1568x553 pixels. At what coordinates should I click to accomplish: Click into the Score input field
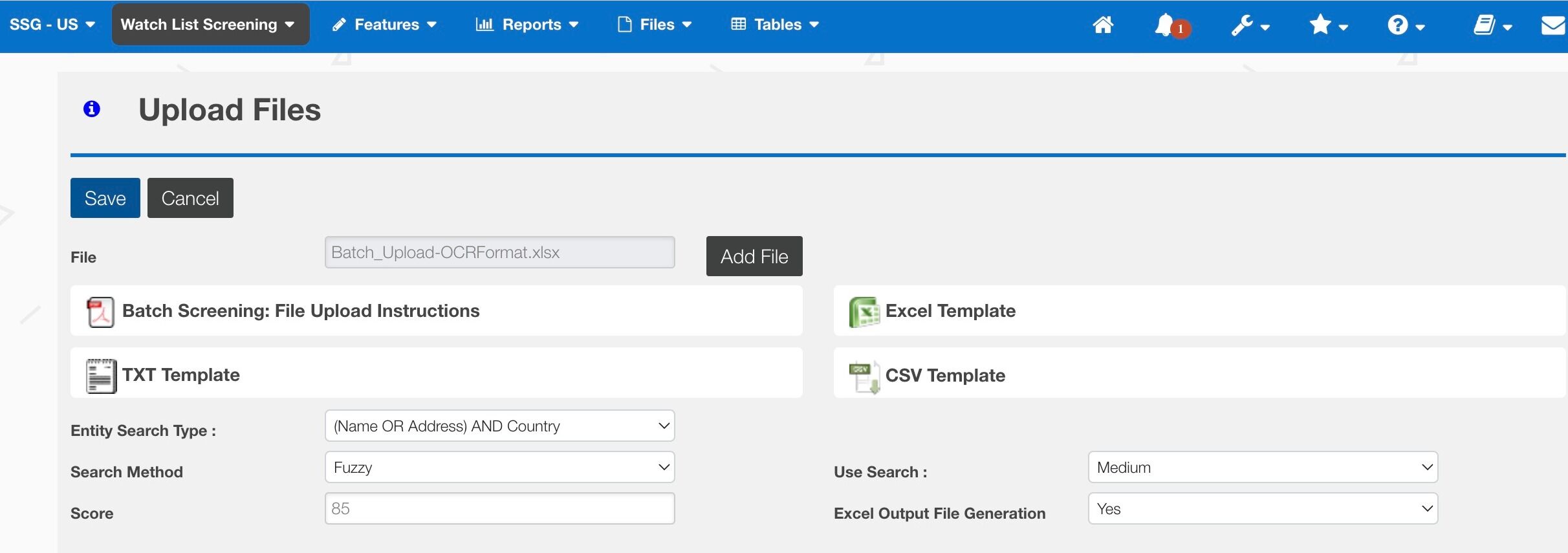tap(499, 508)
